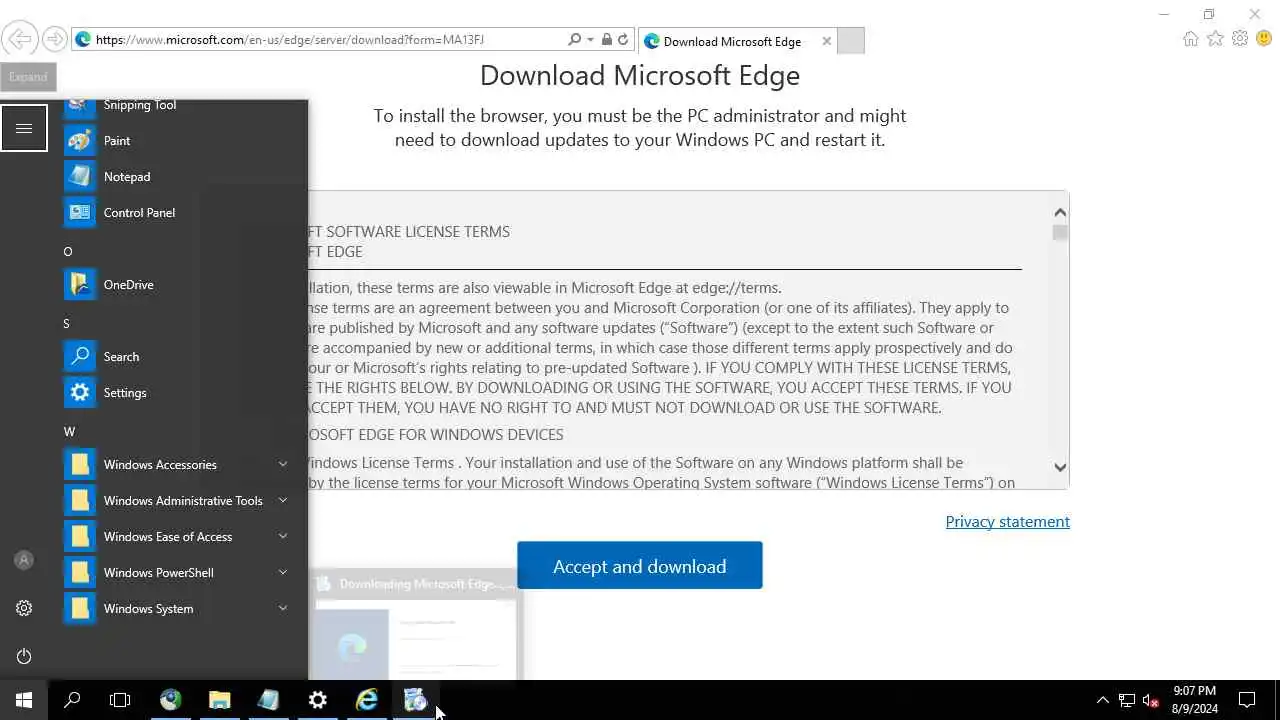Open the notepad-like app on taskbar
The image size is (1280, 720).
point(268,700)
